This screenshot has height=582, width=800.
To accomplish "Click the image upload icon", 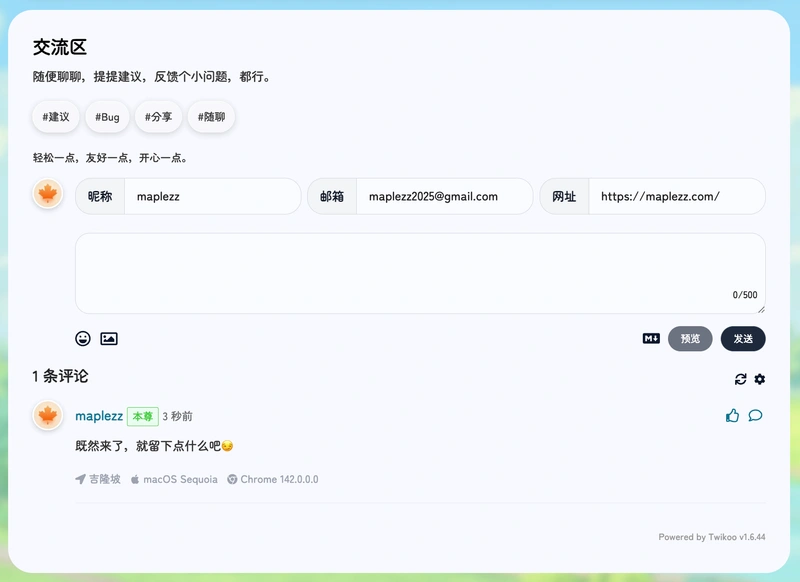I will (x=109, y=338).
